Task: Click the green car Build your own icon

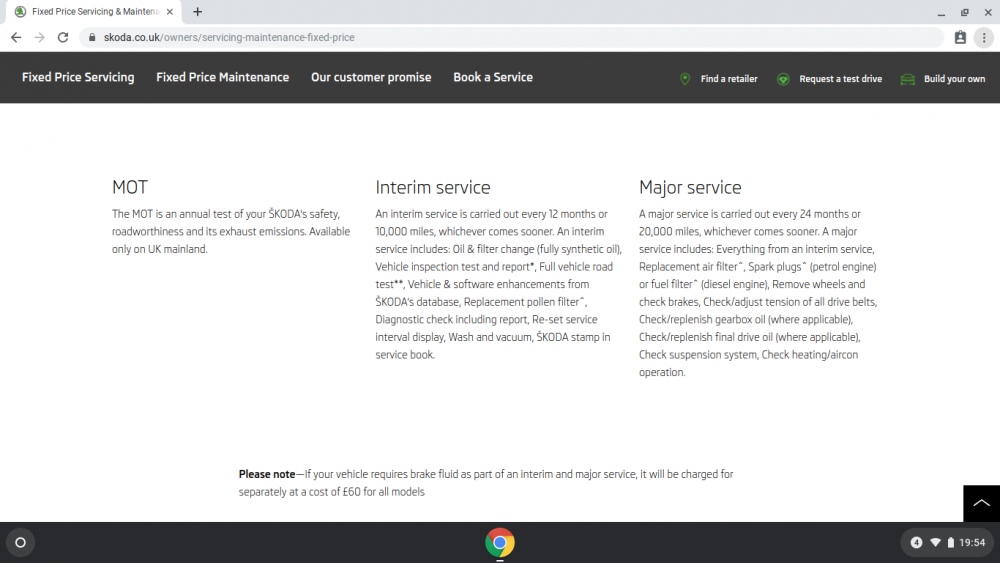Action: pyautogui.click(x=908, y=79)
